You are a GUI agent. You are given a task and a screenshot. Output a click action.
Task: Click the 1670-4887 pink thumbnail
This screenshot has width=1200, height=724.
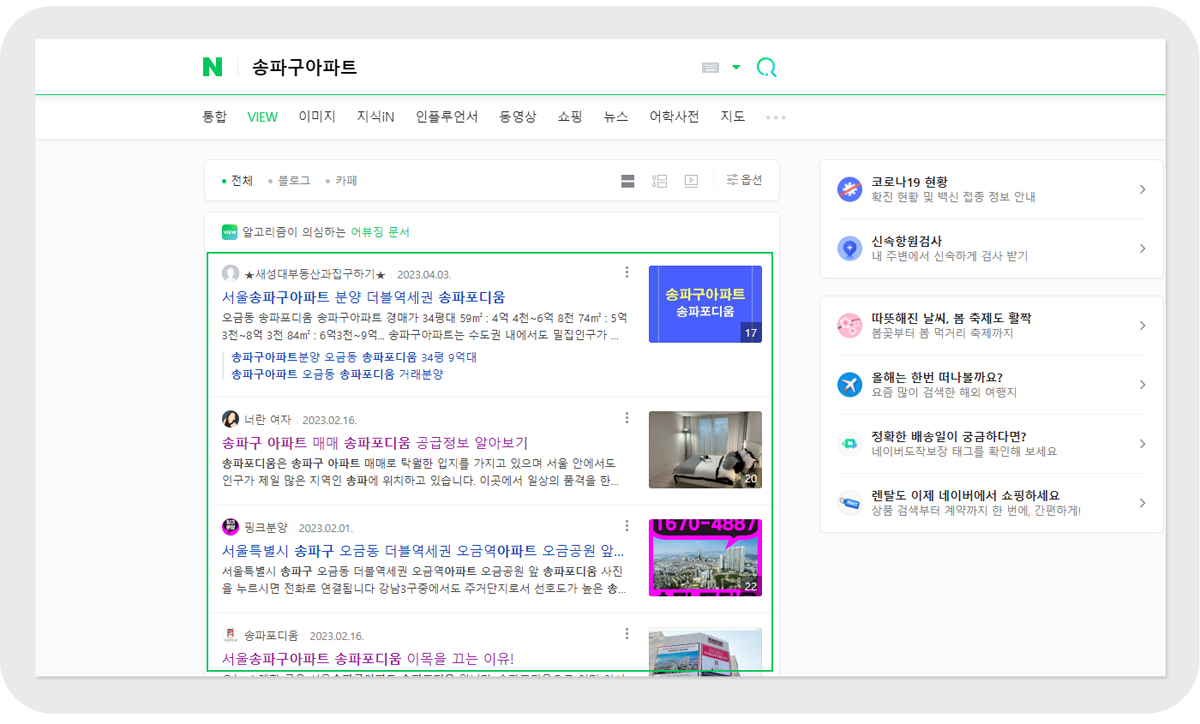click(705, 558)
